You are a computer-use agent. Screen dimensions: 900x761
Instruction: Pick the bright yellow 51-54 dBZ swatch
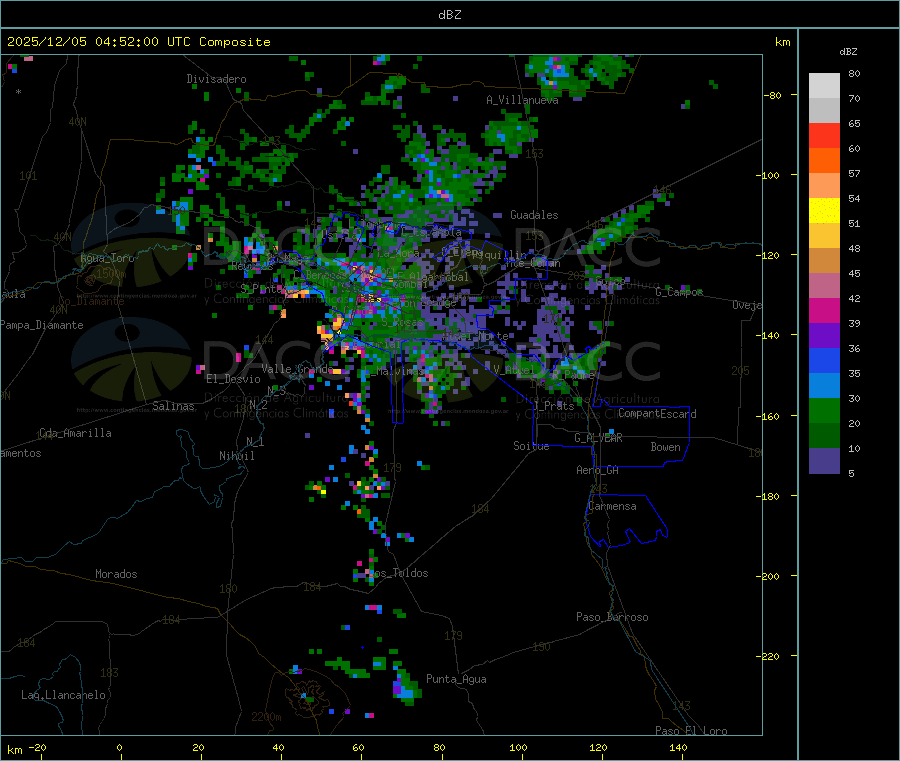coord(824,211)
